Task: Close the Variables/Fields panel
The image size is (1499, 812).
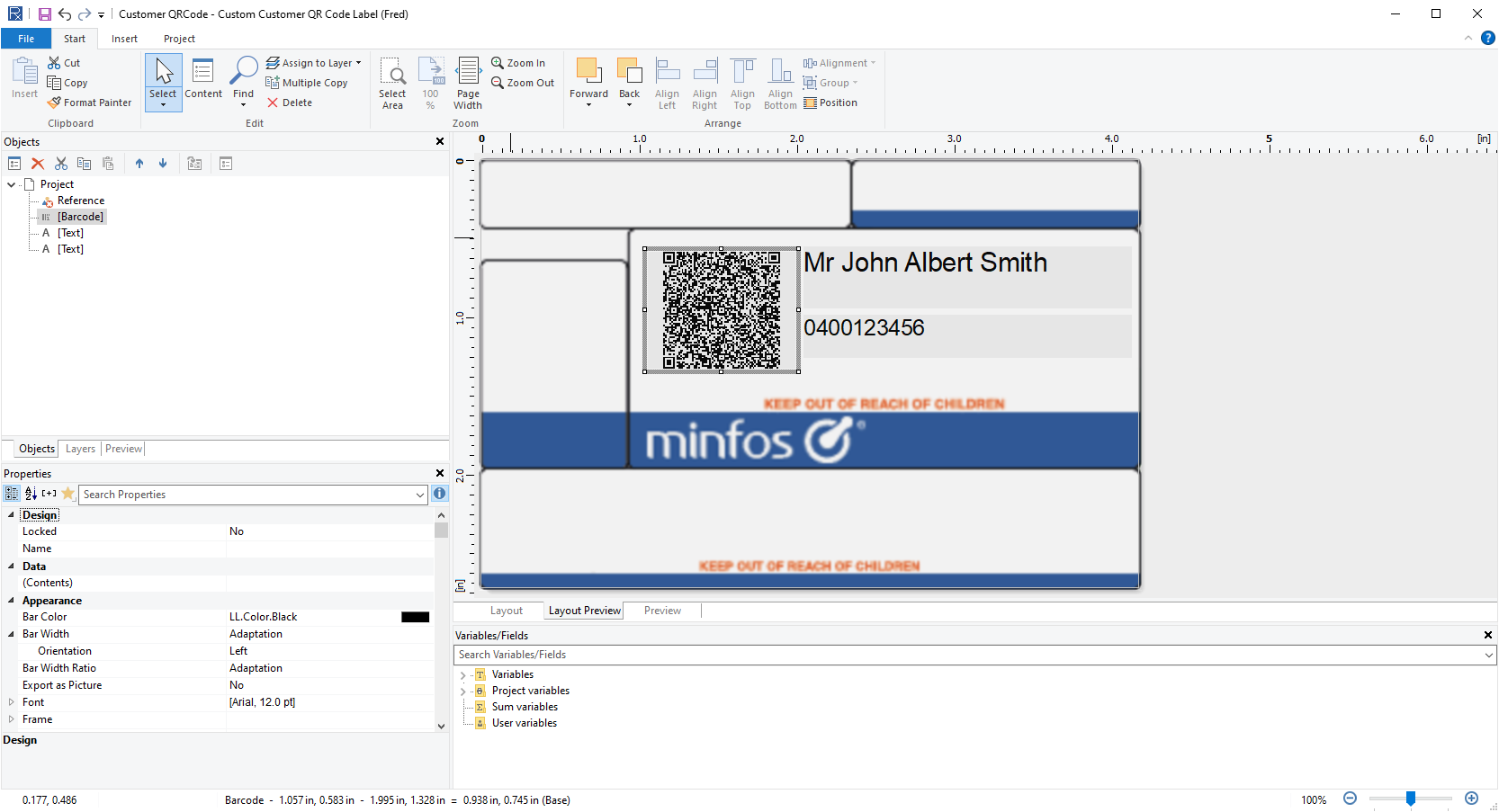Action: tap(1487, 635)
